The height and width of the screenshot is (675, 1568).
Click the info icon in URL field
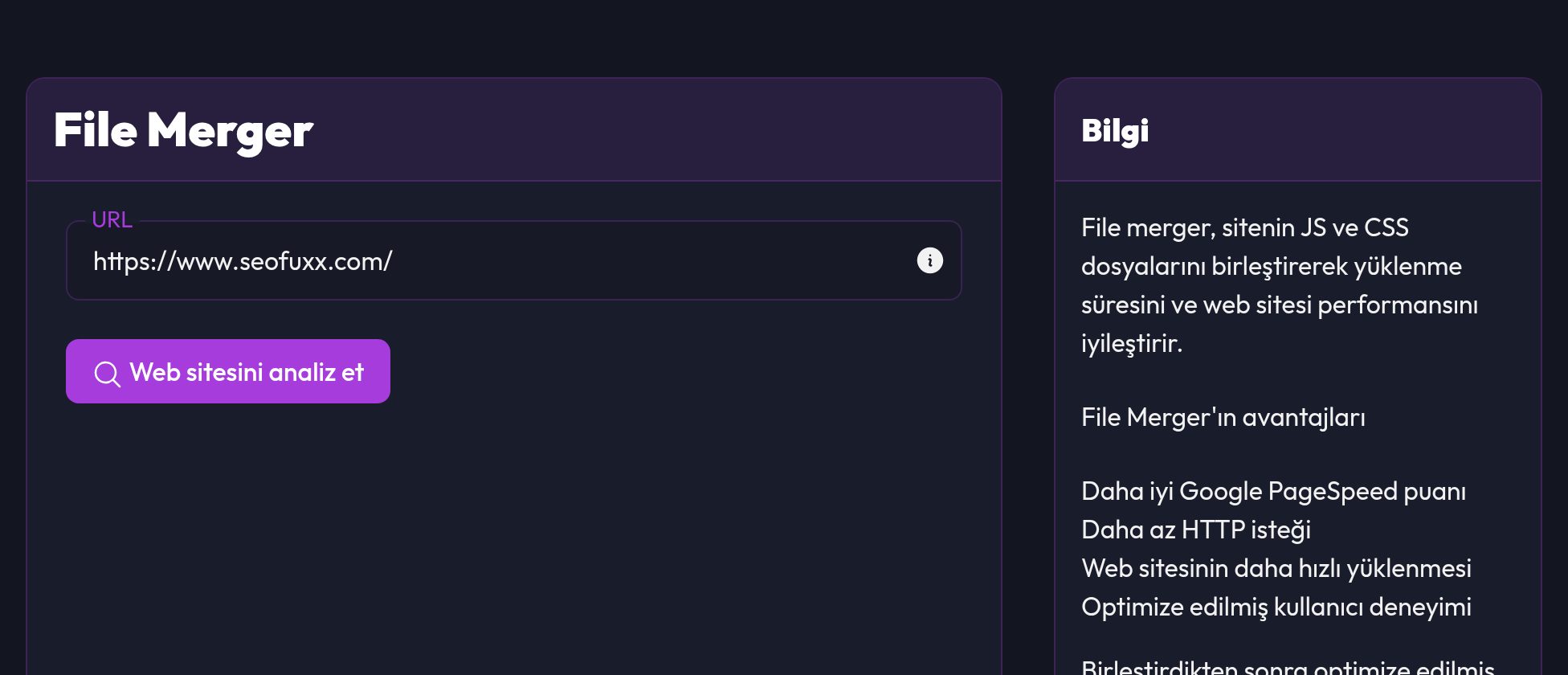(929, 260)
